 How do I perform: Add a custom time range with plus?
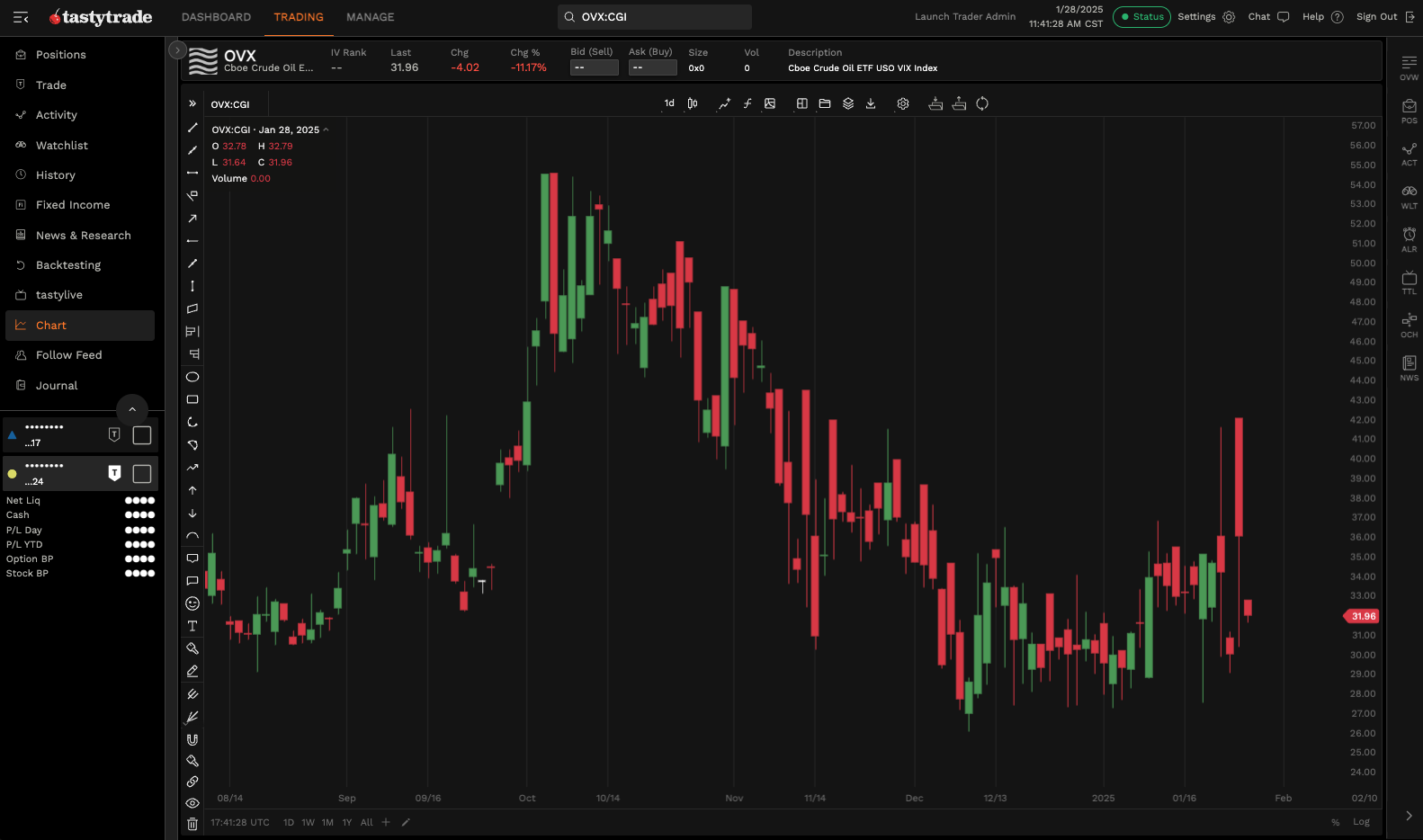pos(386,822)
